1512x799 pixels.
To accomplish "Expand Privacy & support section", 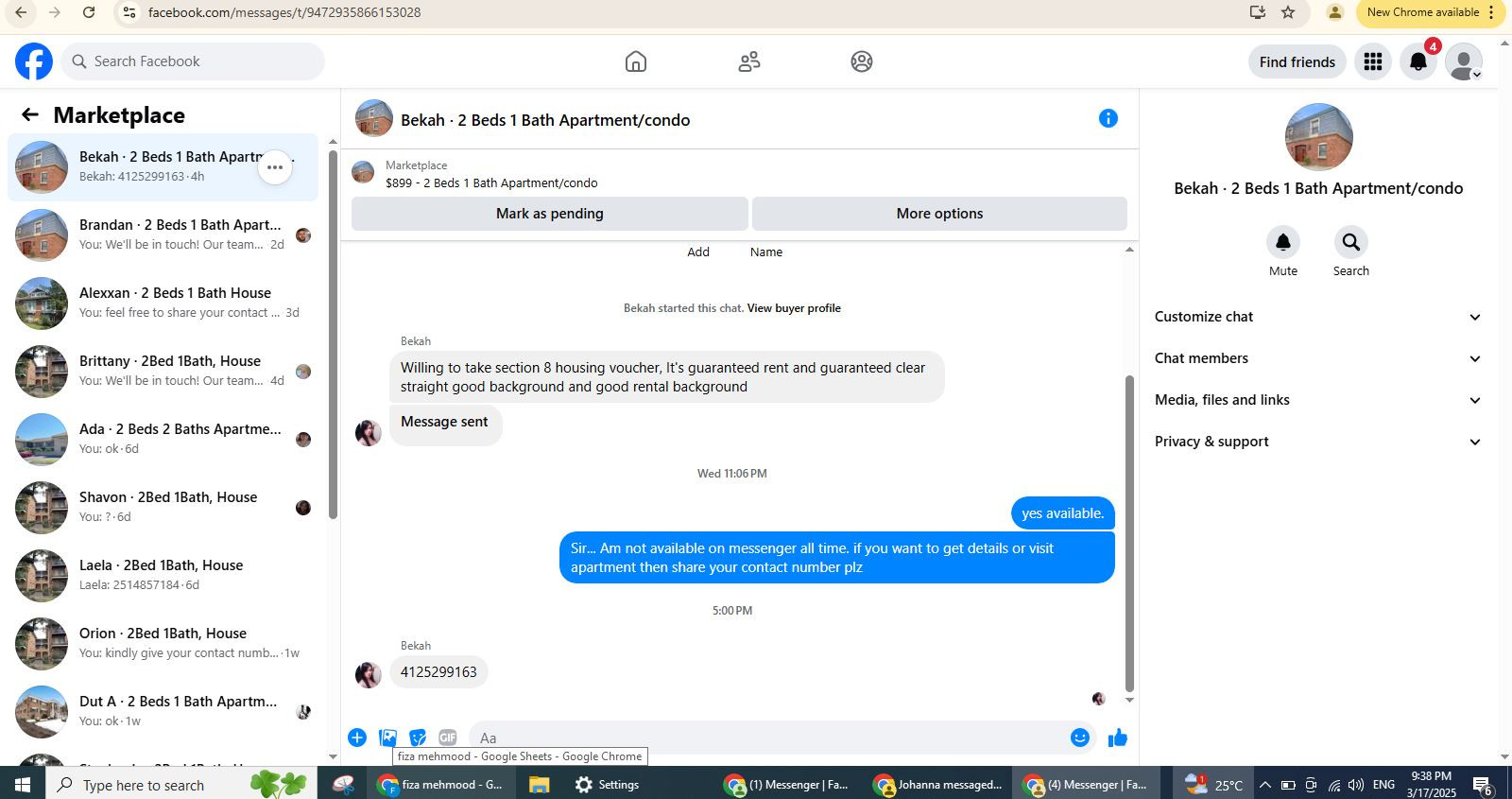I will point(1318,442).
